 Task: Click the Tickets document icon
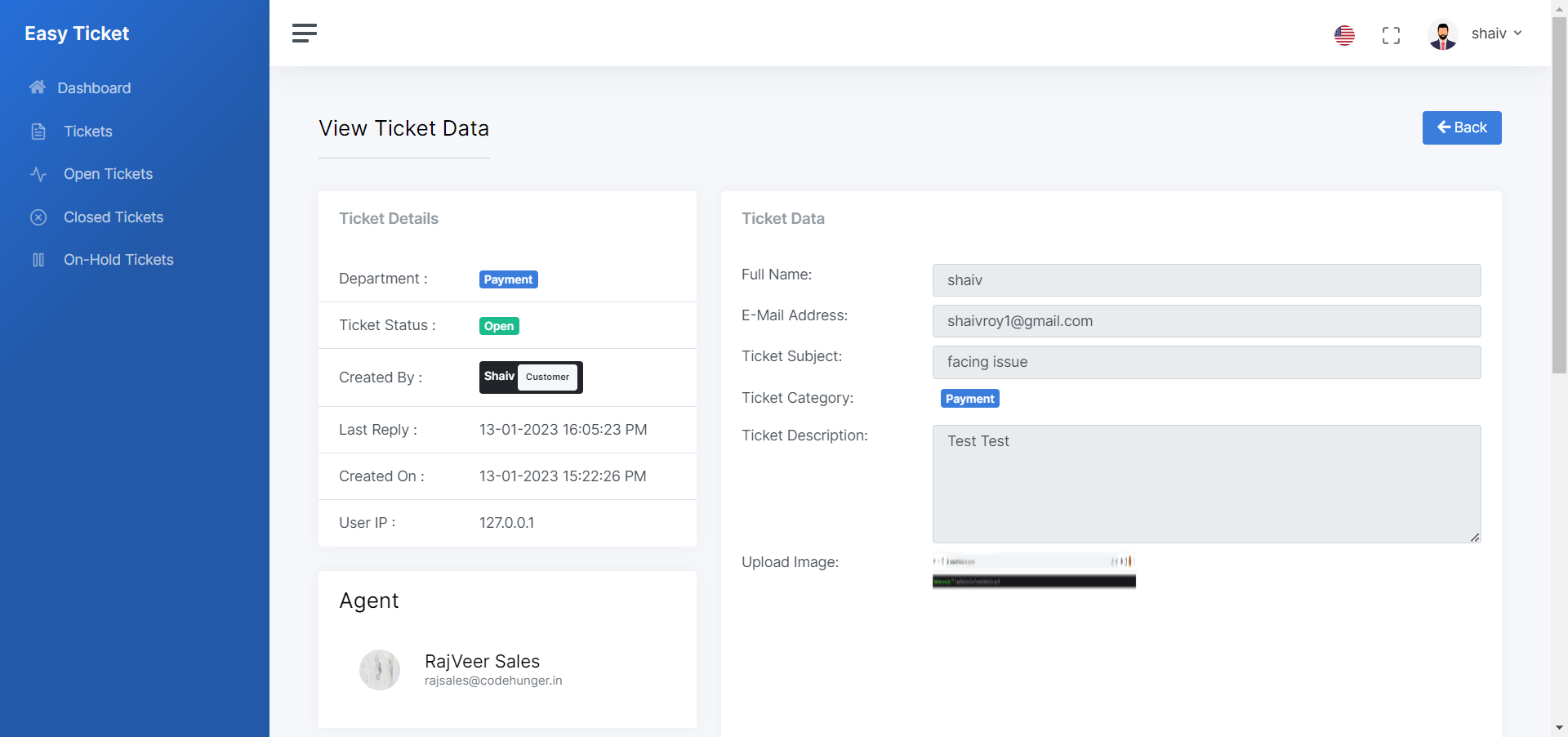[x=38, y=132]
